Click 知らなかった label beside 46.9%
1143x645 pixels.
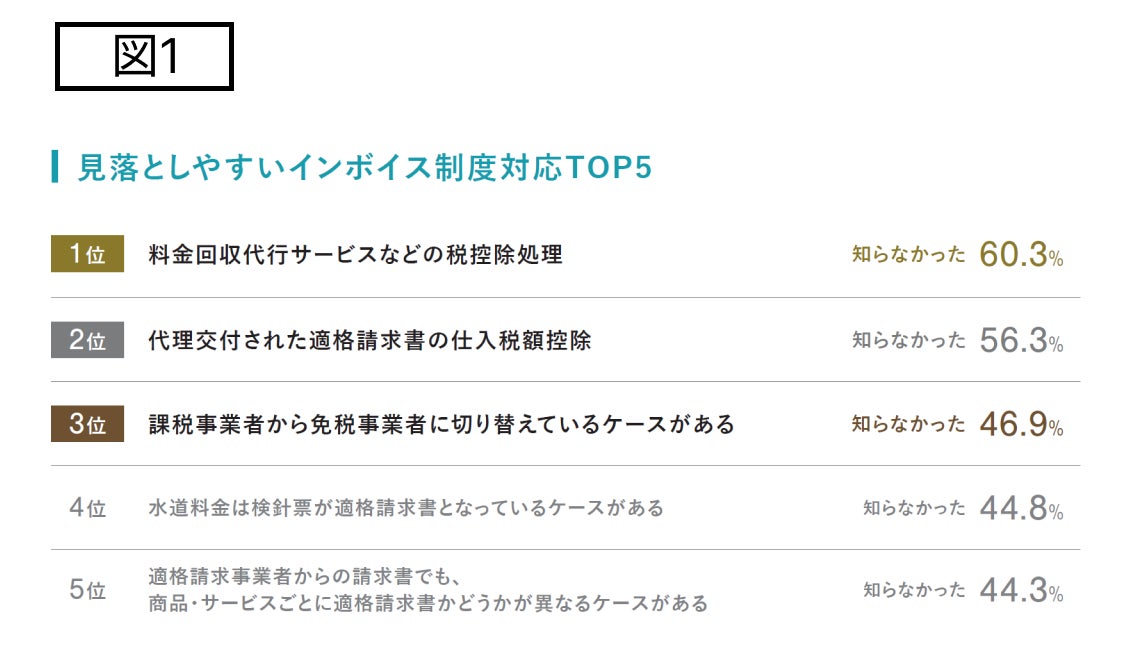click(908, 424)
